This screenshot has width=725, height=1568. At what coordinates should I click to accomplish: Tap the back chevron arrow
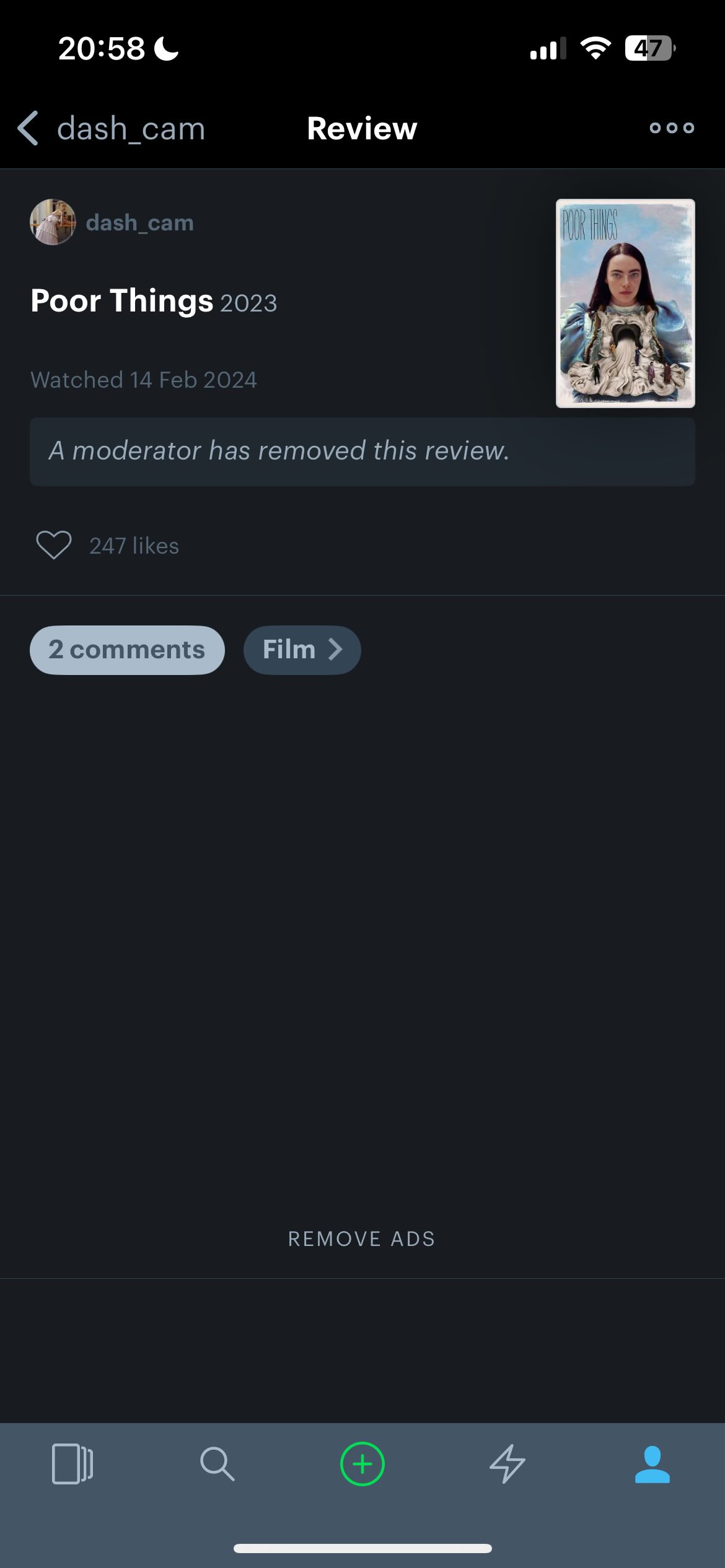(x=28, y=128)
